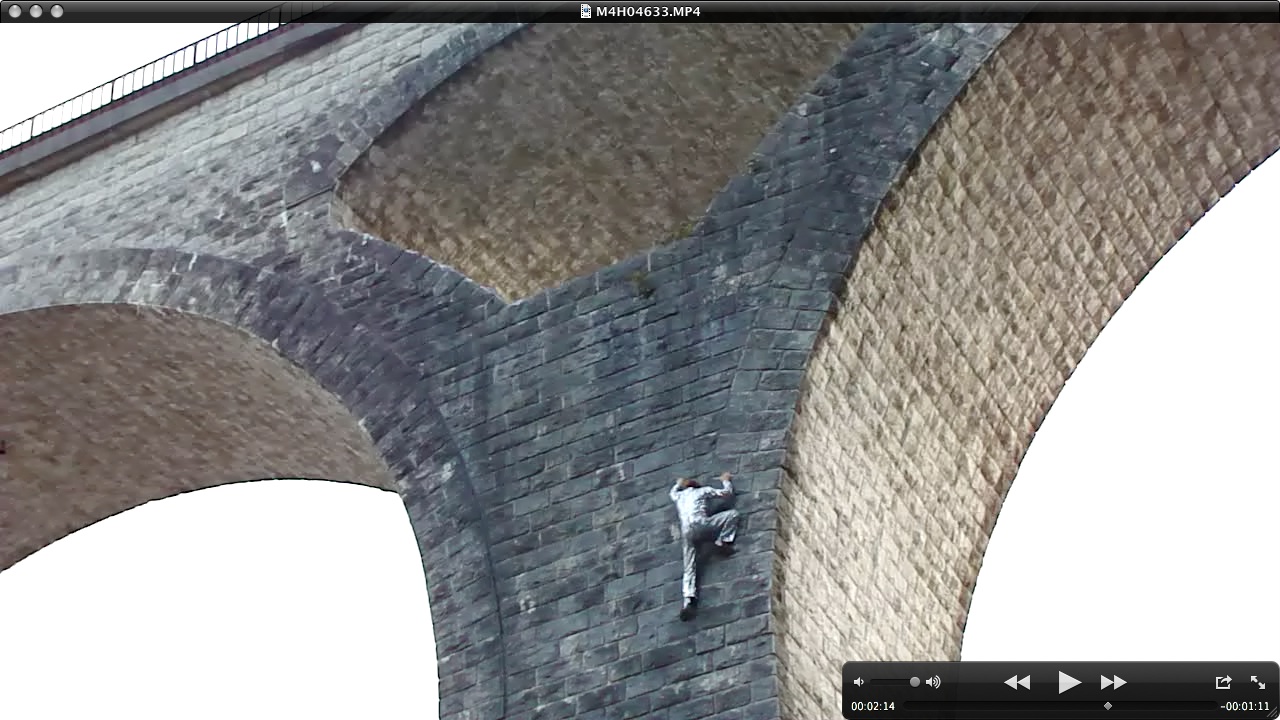The image size is (1280, 720).
Task: Zoom the video window with the third title-bar button
Action: (57, 11)
